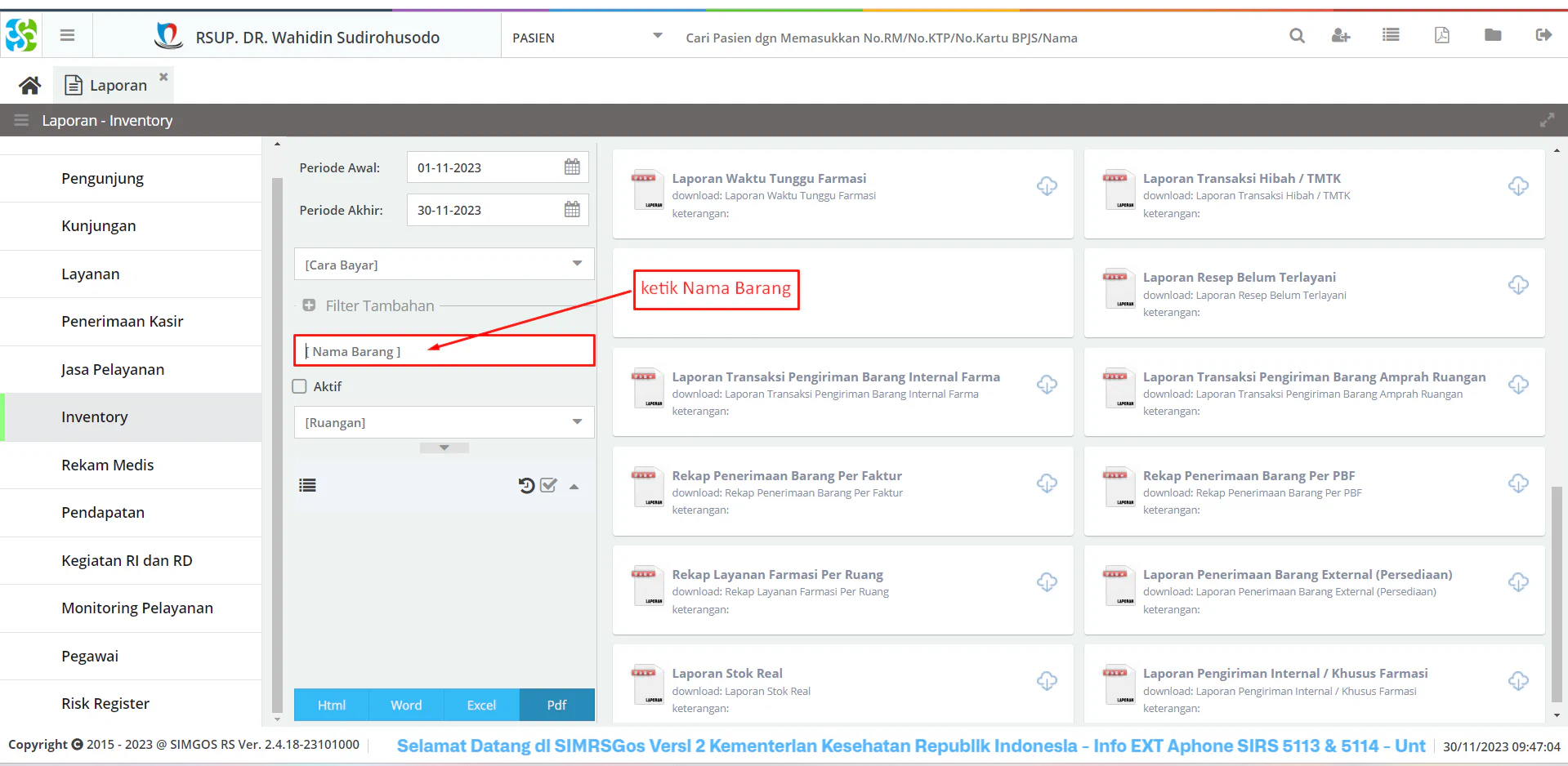
Task: Open Kegiatan RI dan RD category
Action: tap(131, 560)
